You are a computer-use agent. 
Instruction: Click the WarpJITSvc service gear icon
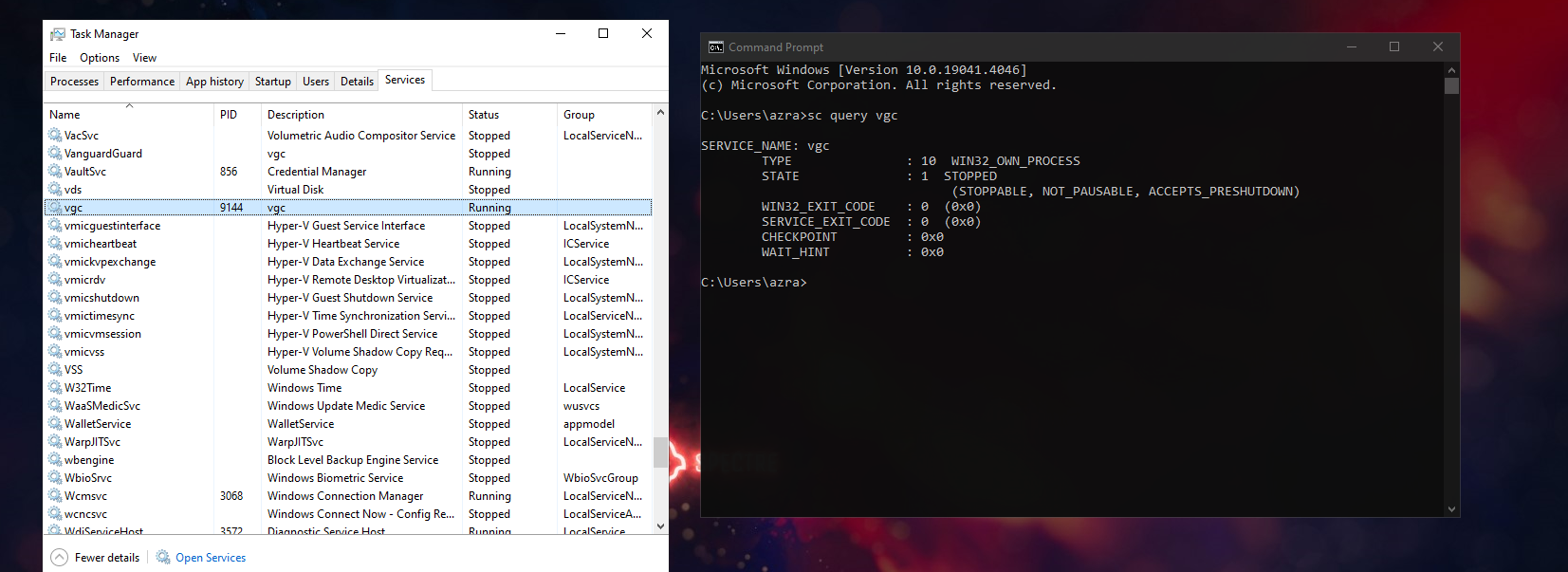(x=55, y=442)
